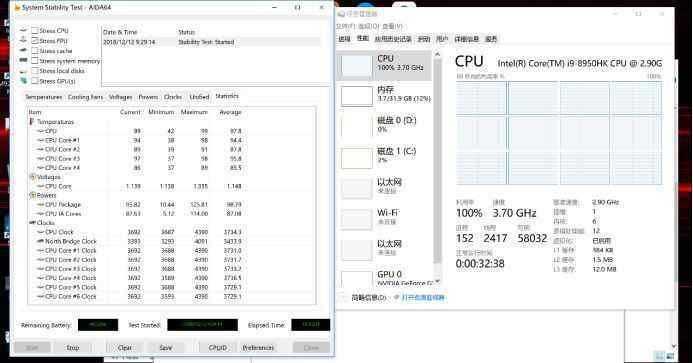Viewport: 693px width, 363px height.
Task: Select the CPU performance graph thumbnail
Action: click(x=357, y=65)
